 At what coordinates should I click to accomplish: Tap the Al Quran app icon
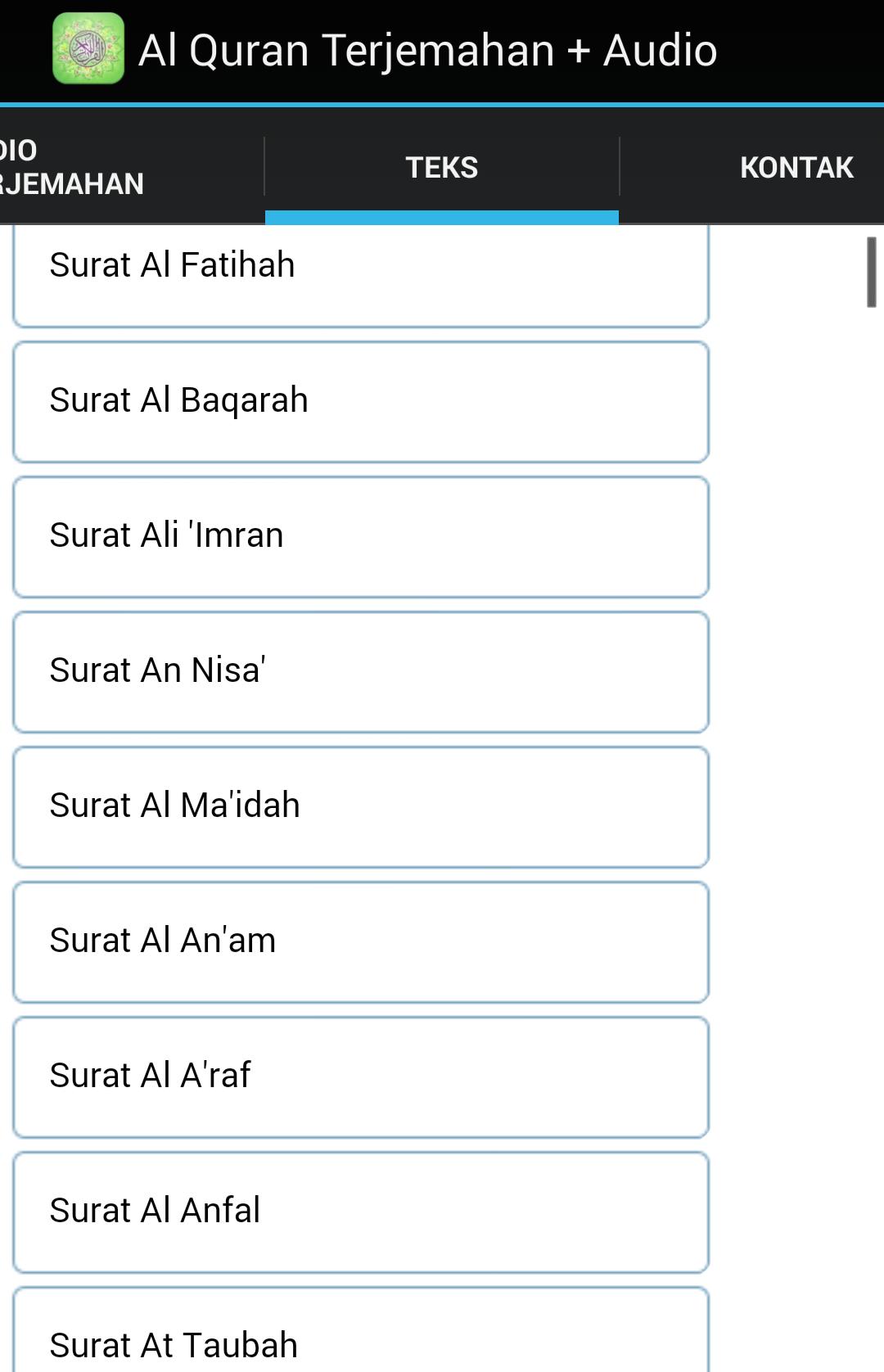click(88, 49)
